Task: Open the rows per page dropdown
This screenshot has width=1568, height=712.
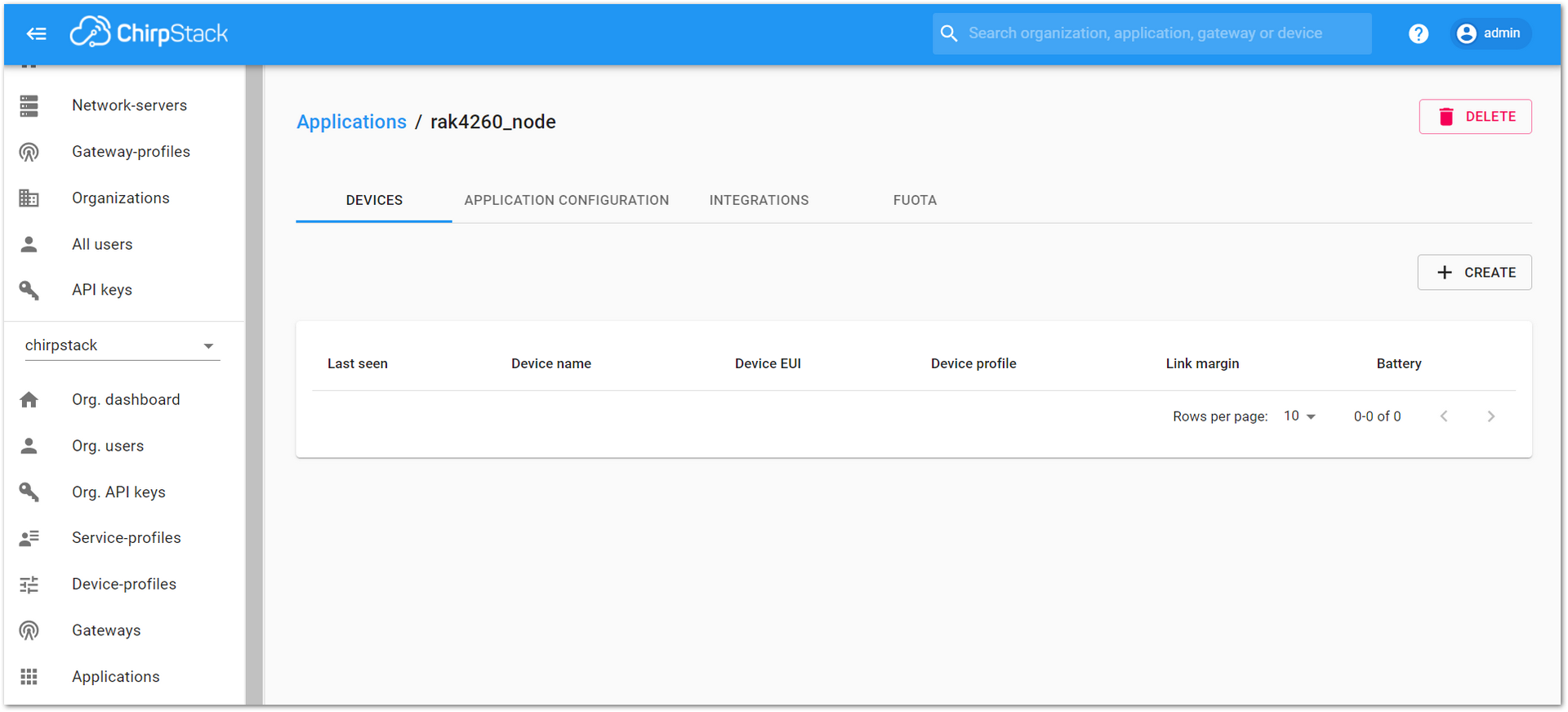Action: click(x=1299, y=416)
